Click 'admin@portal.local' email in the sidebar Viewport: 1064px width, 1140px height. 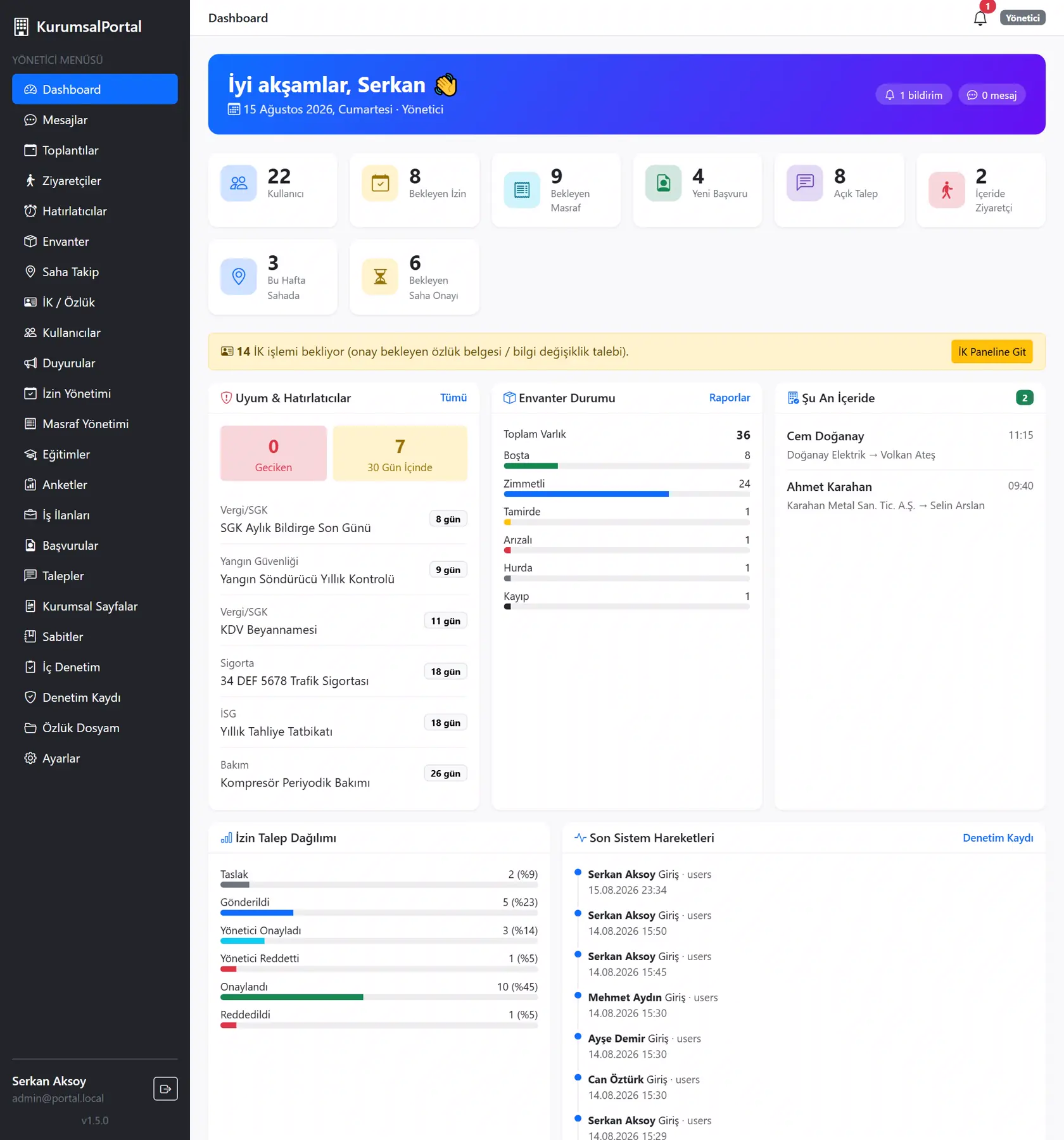pos(58,1098)
